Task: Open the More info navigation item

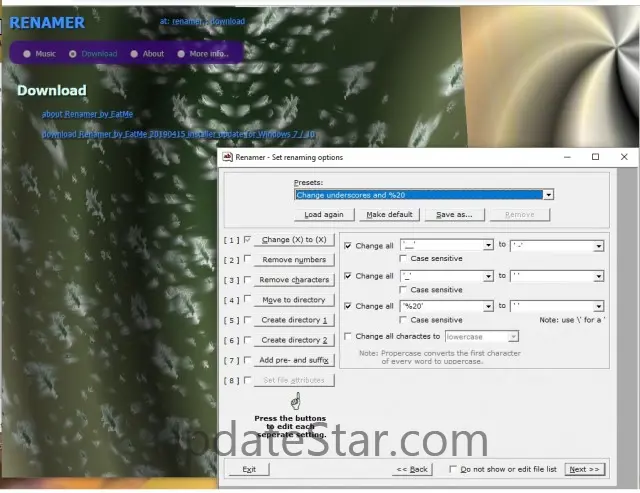Action: click(x=203, y=53)
